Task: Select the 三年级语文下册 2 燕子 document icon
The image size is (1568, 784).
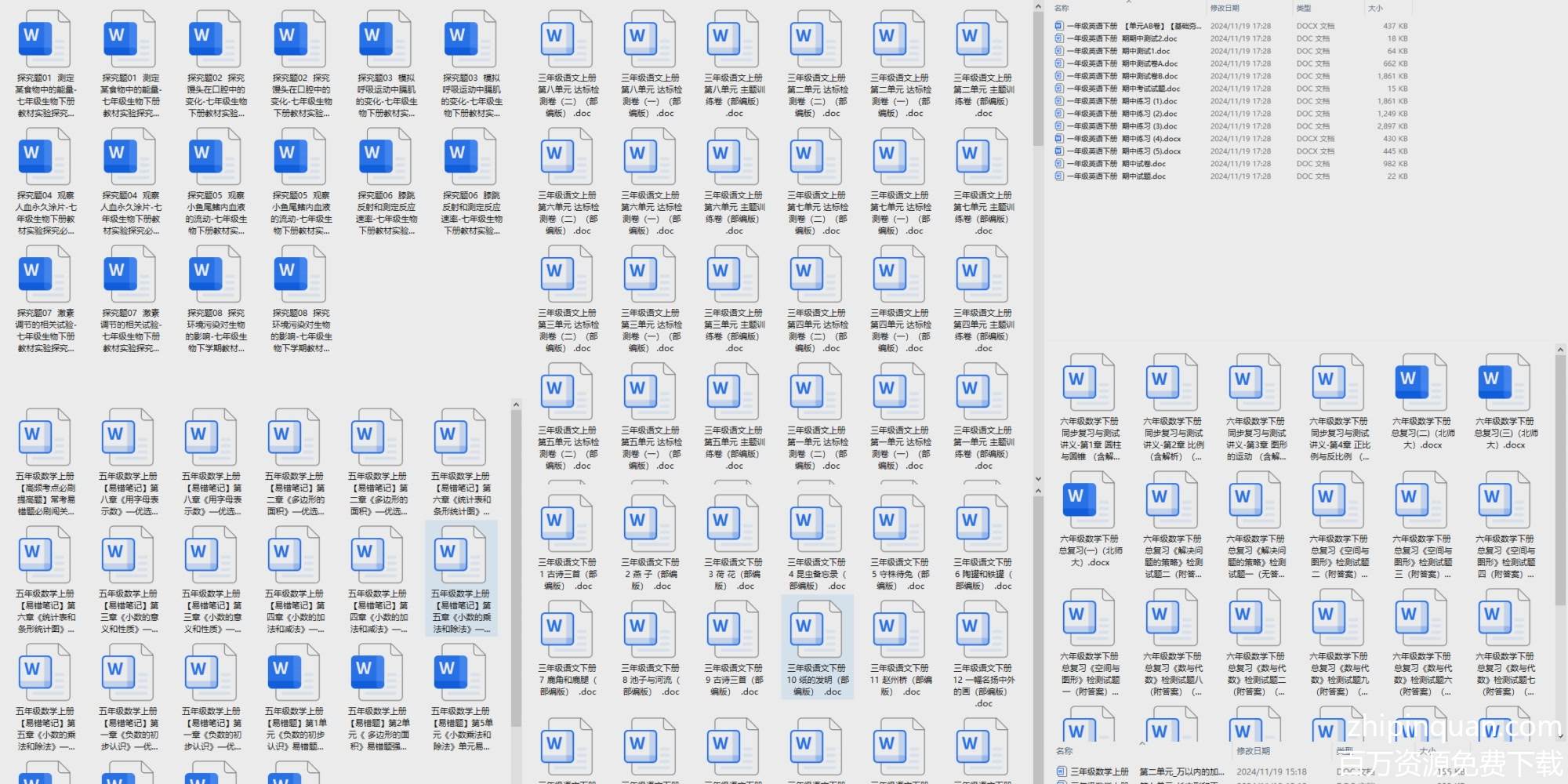Action: [651, 524]
